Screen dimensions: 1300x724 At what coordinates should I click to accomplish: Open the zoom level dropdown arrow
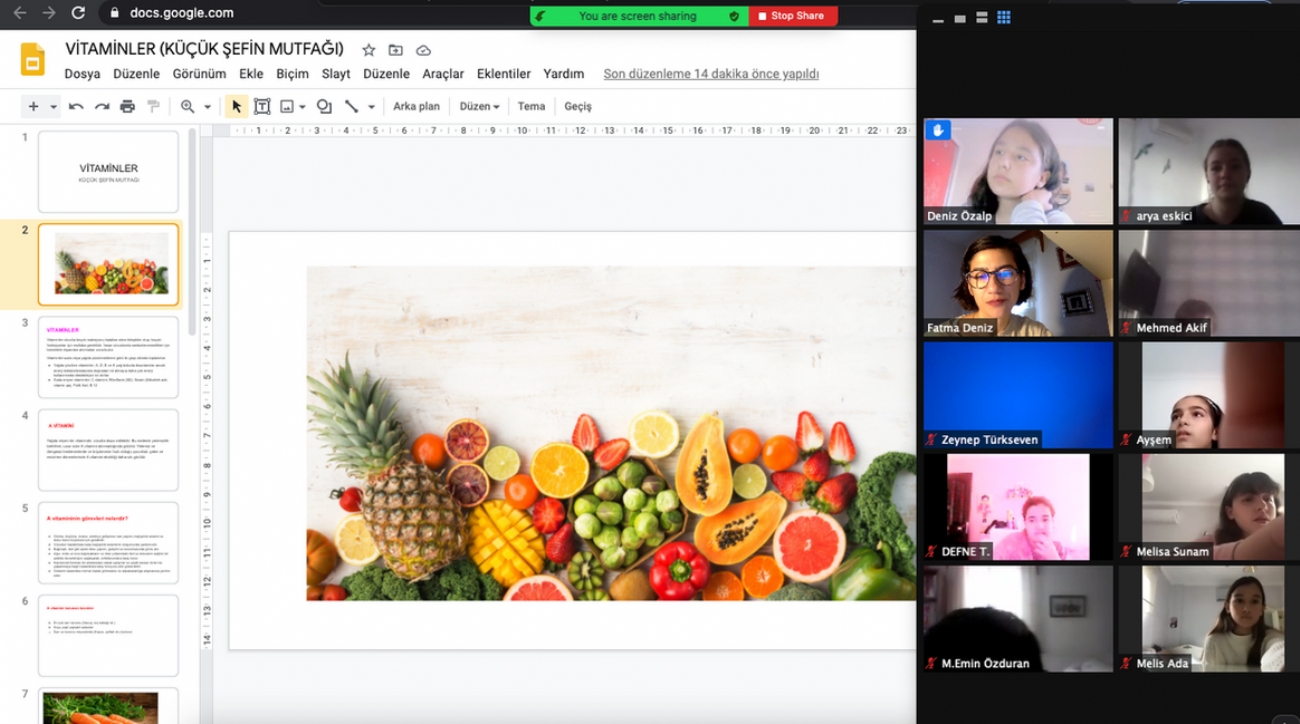[207, 106]
